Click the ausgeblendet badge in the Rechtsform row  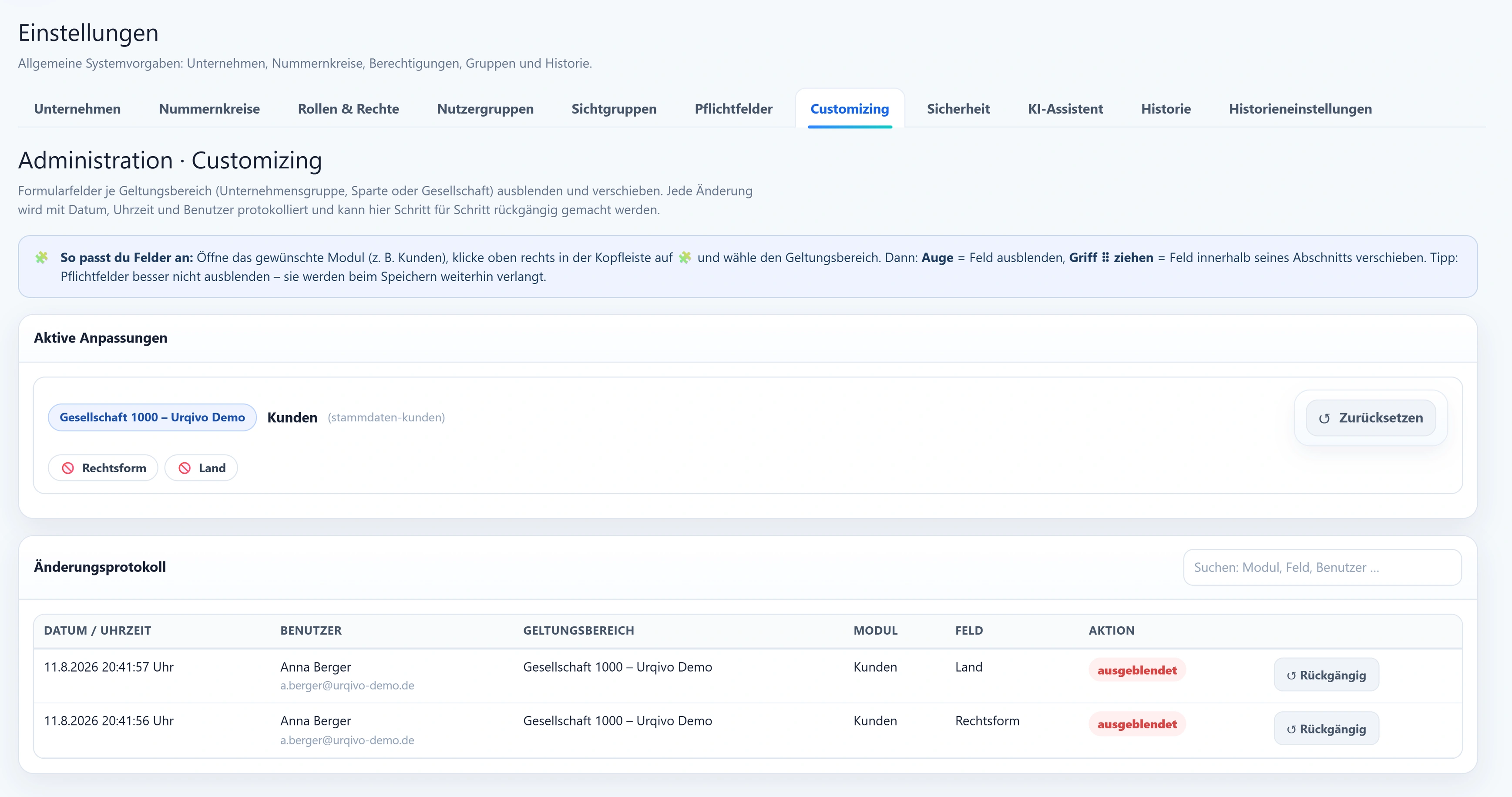click(x=1137, y=724)
